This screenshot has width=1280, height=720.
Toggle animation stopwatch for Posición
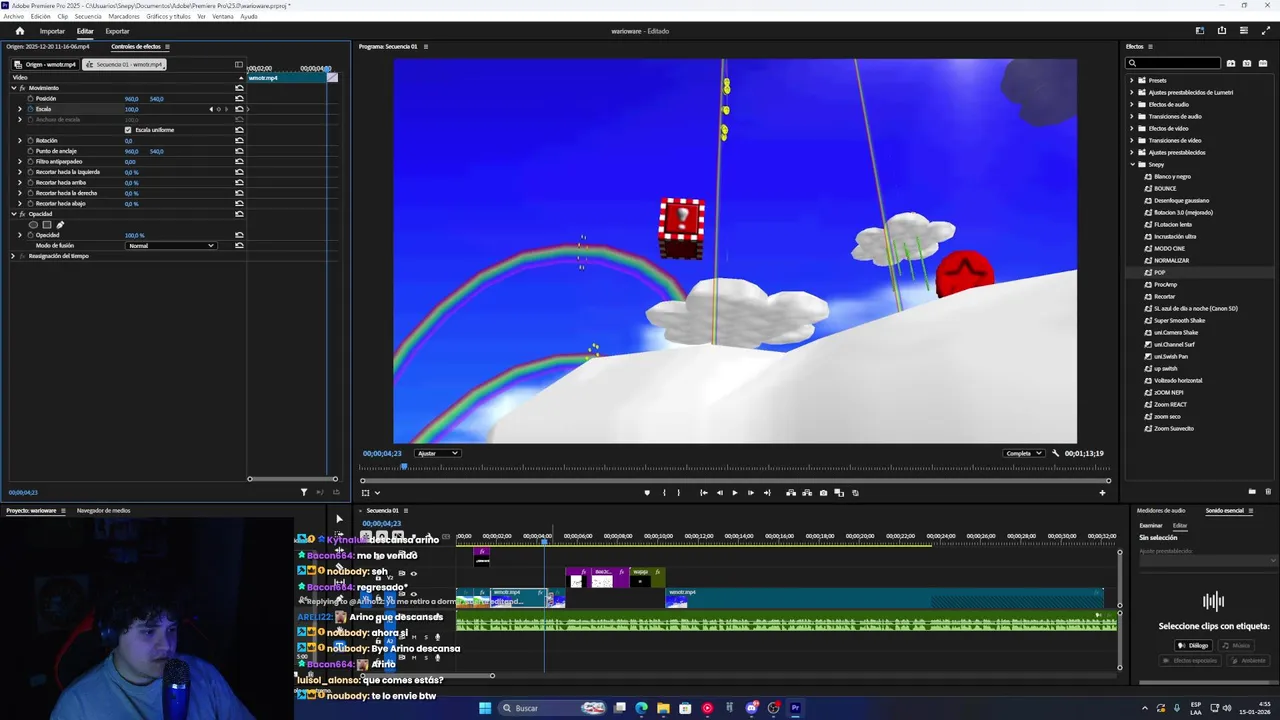click(x=30, y=99)
